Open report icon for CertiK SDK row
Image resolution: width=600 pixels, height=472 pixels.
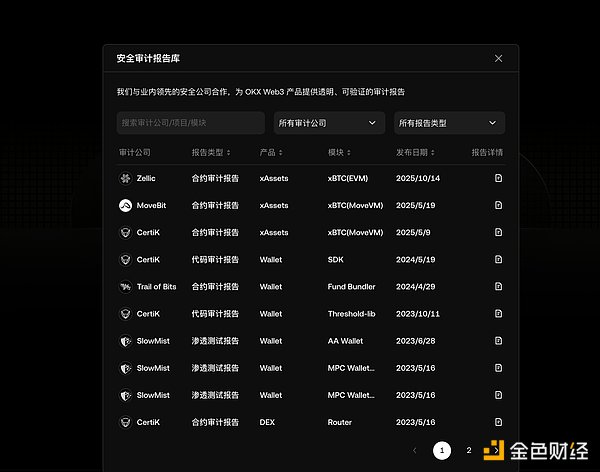point(498,259)
